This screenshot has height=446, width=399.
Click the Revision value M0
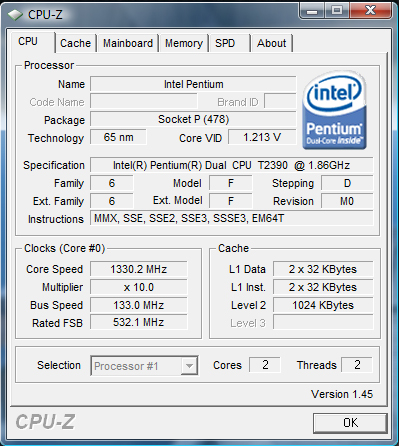pyautogui.click(x=347, y=201)
